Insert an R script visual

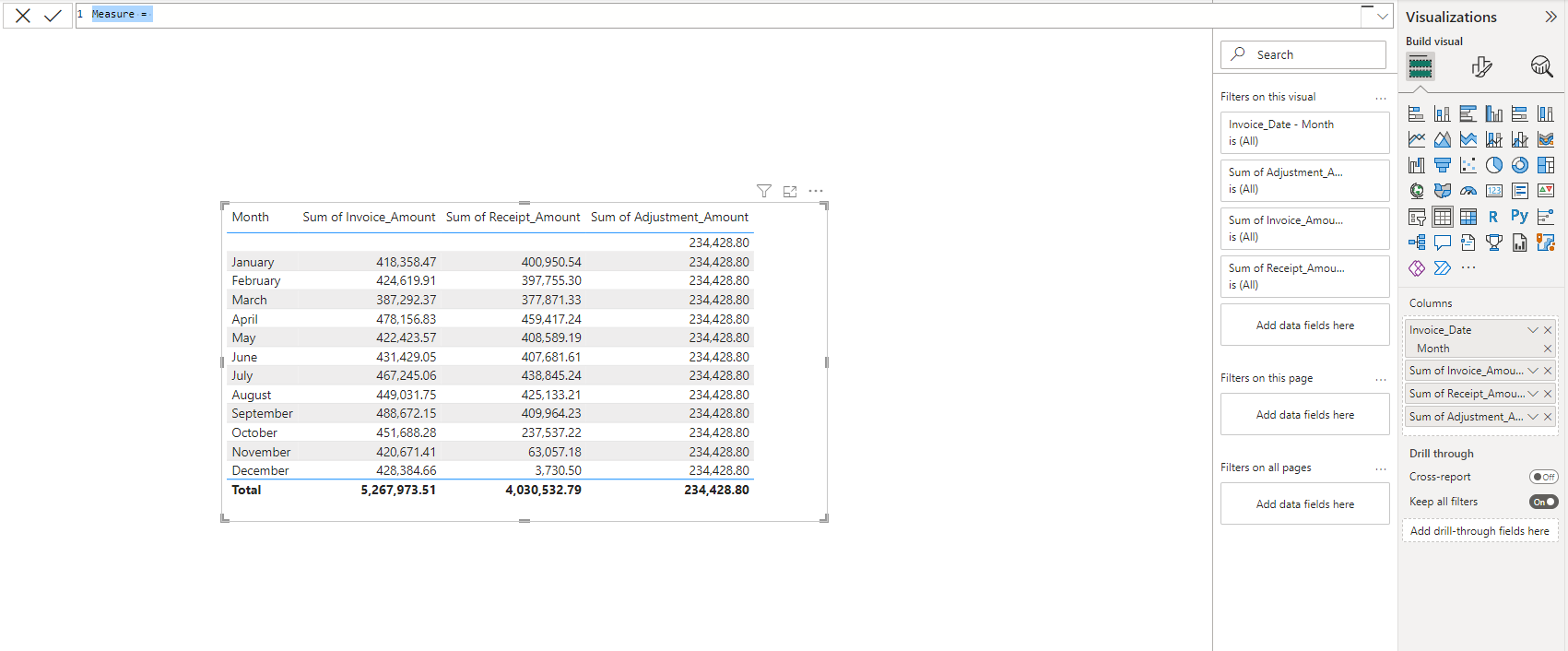coord(1493,217)
